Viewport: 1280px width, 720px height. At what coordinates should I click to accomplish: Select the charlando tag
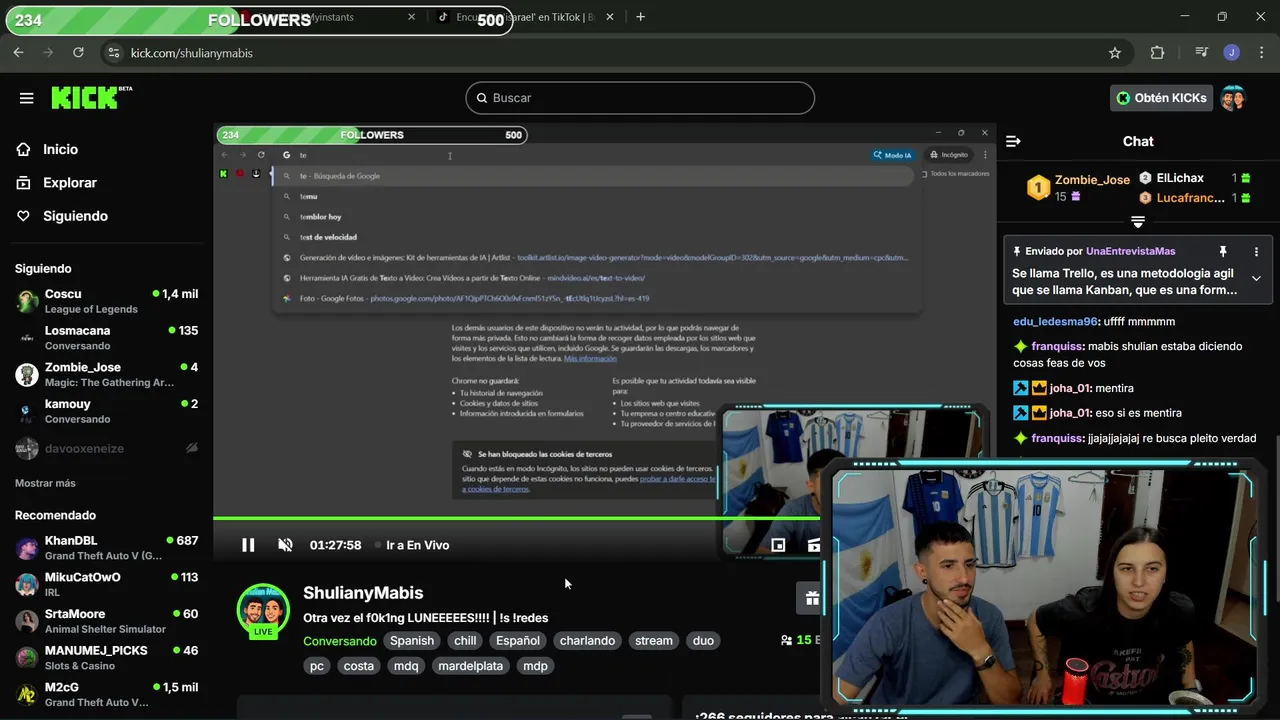coord(587,641)
